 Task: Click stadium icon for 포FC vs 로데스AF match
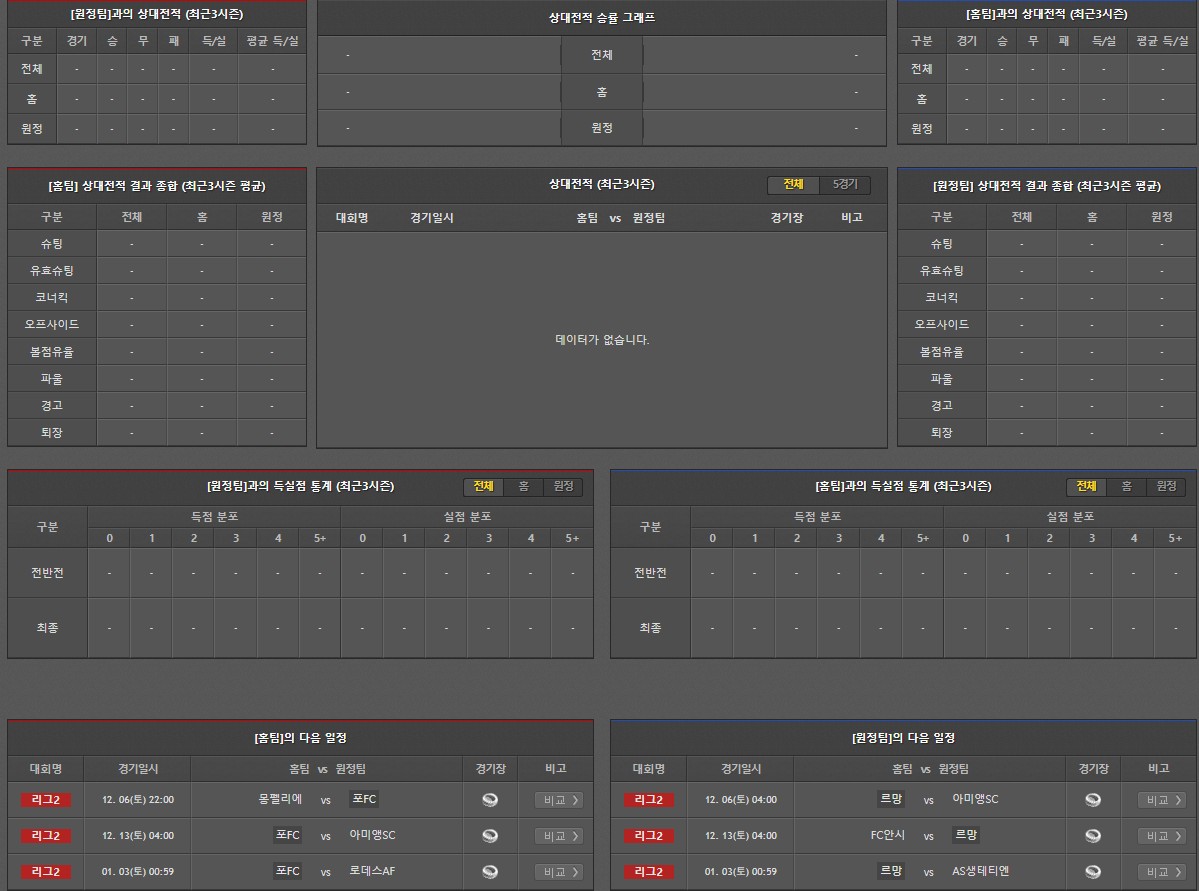coord(490,872)
